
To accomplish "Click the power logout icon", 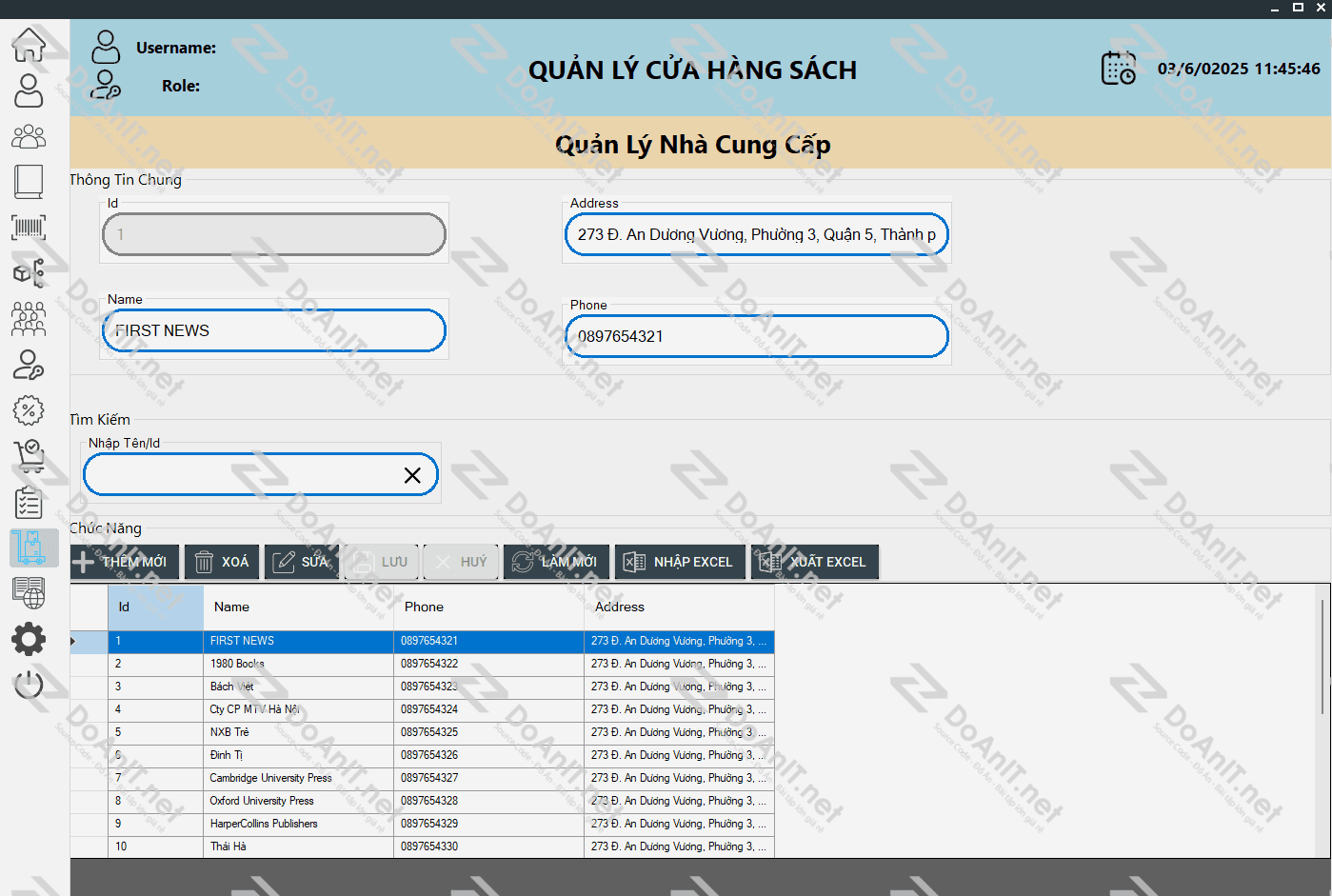I will point(29,684).
